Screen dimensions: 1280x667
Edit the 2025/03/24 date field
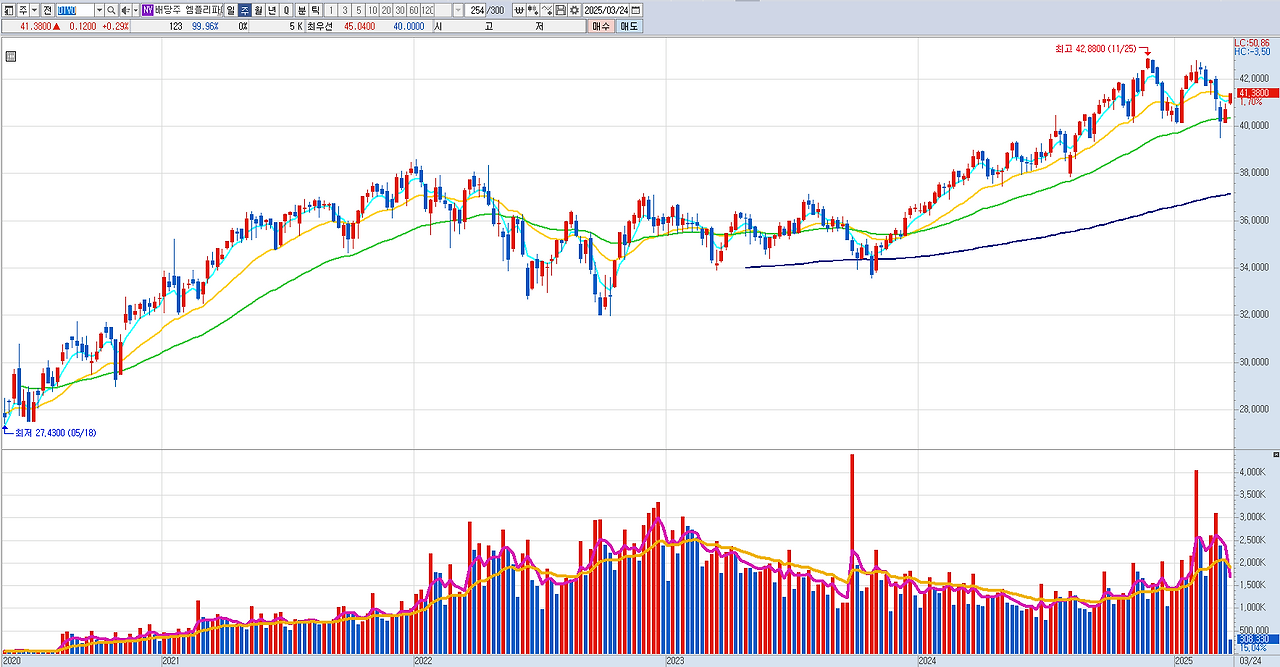[606, 10]
